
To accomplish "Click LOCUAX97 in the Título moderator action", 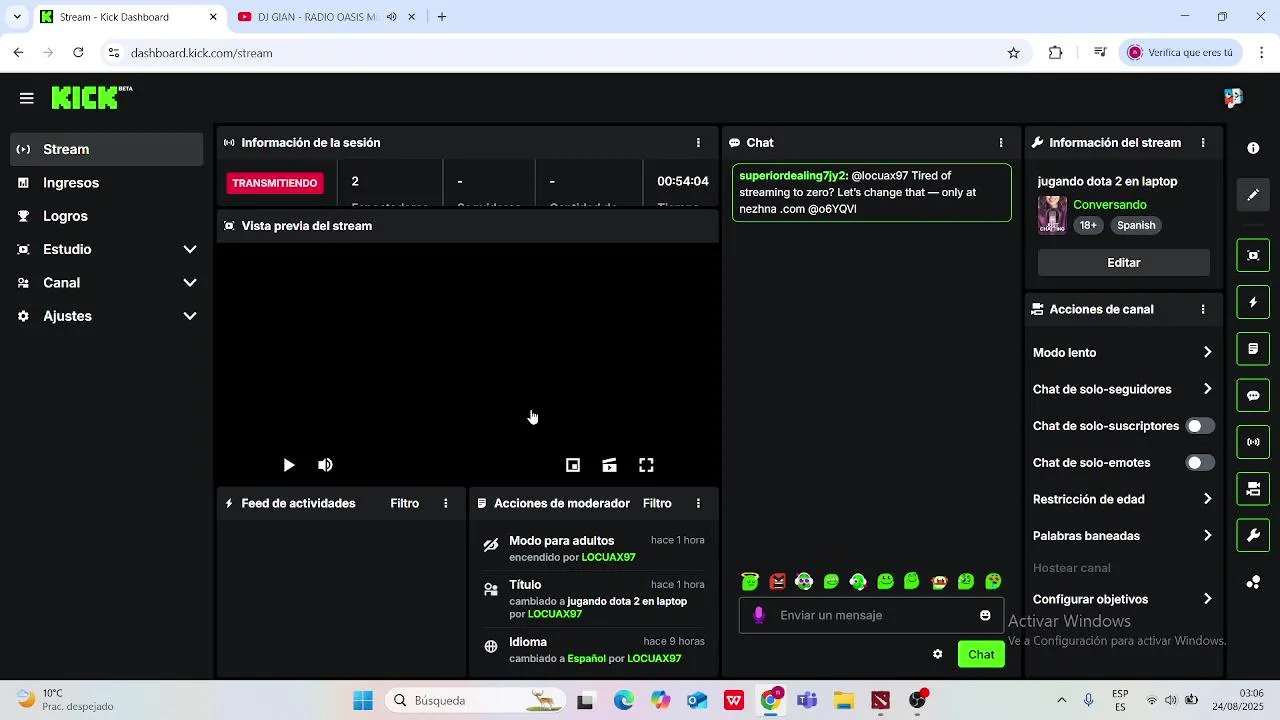I will pos(555,614).
